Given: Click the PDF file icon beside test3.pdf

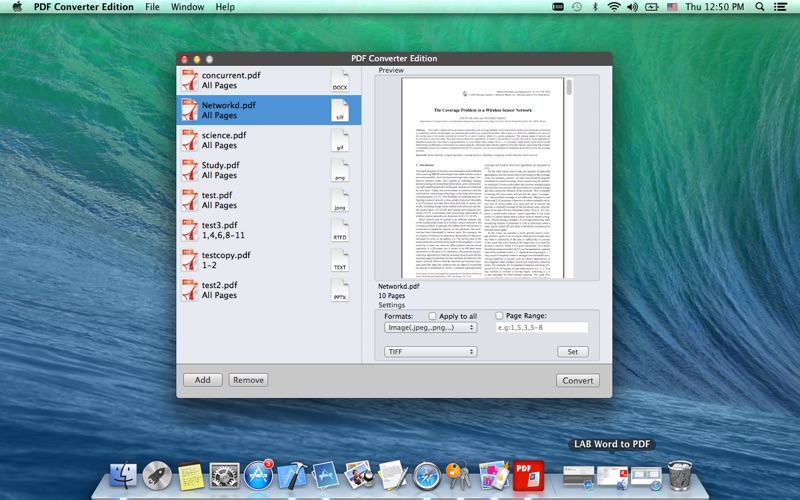Looking at the screenshot, I should click(190, 230).
